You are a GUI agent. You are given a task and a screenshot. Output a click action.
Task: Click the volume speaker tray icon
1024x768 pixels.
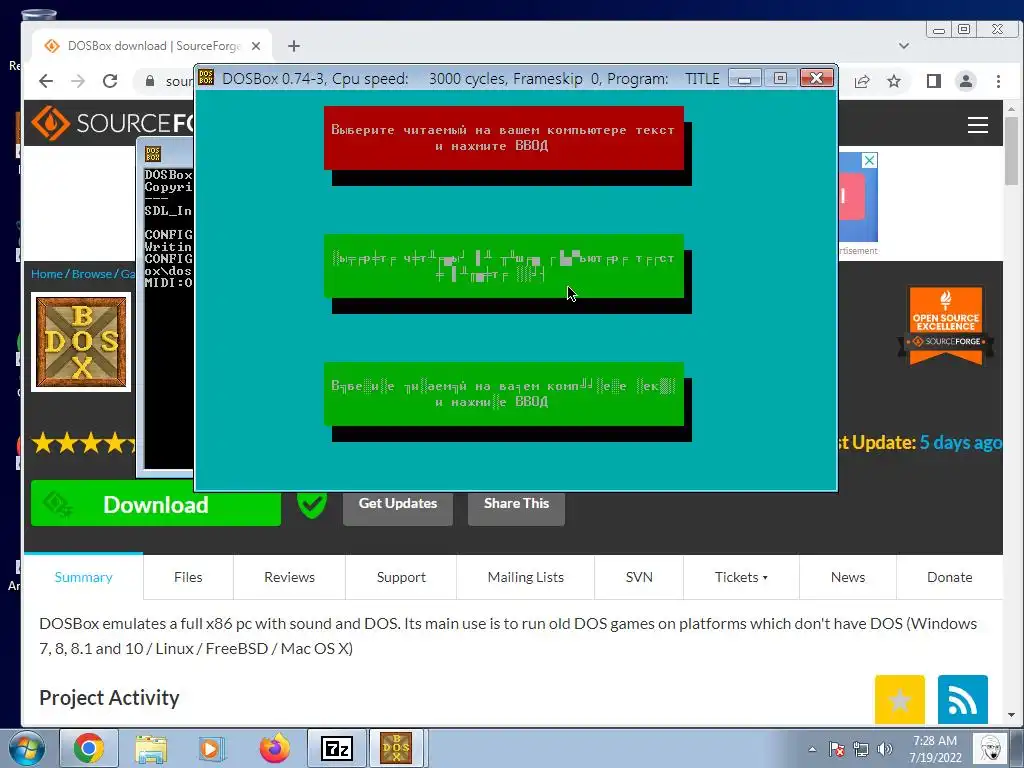885,749
